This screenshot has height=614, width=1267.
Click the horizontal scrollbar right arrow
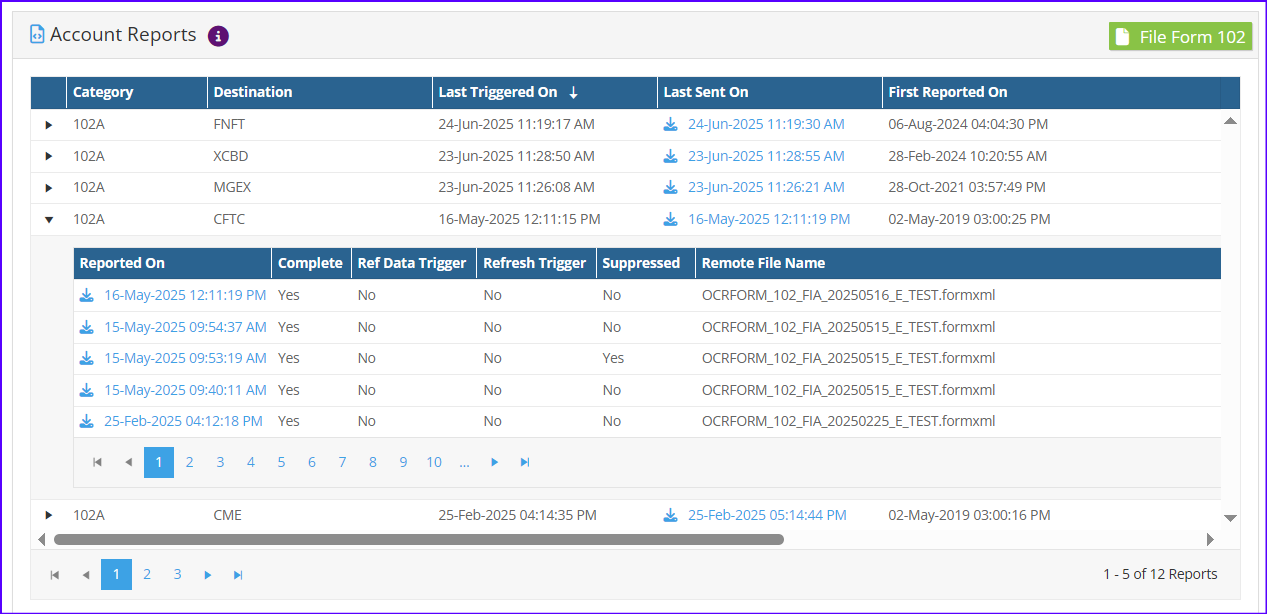(x=1211, y=539)
